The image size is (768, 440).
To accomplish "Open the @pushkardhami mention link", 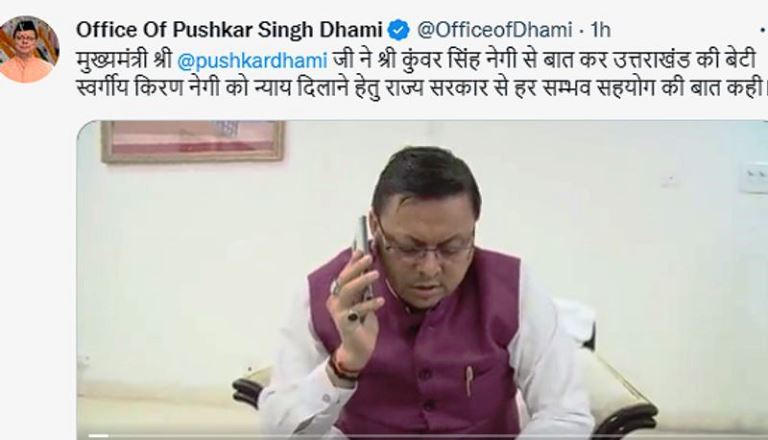I will tap(252, 61).
